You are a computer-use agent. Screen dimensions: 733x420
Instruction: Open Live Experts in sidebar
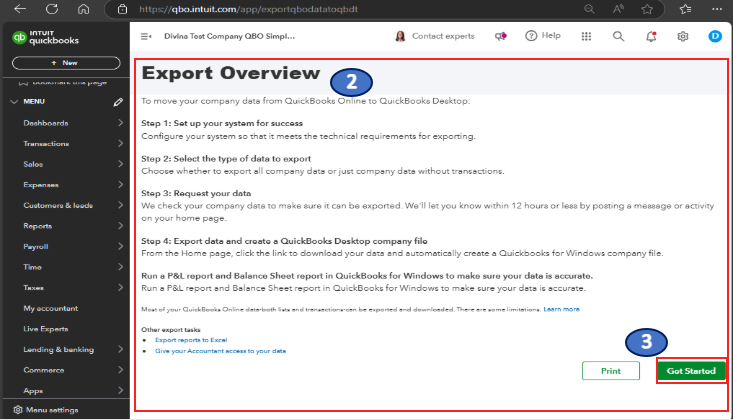[x=46, y=329]
